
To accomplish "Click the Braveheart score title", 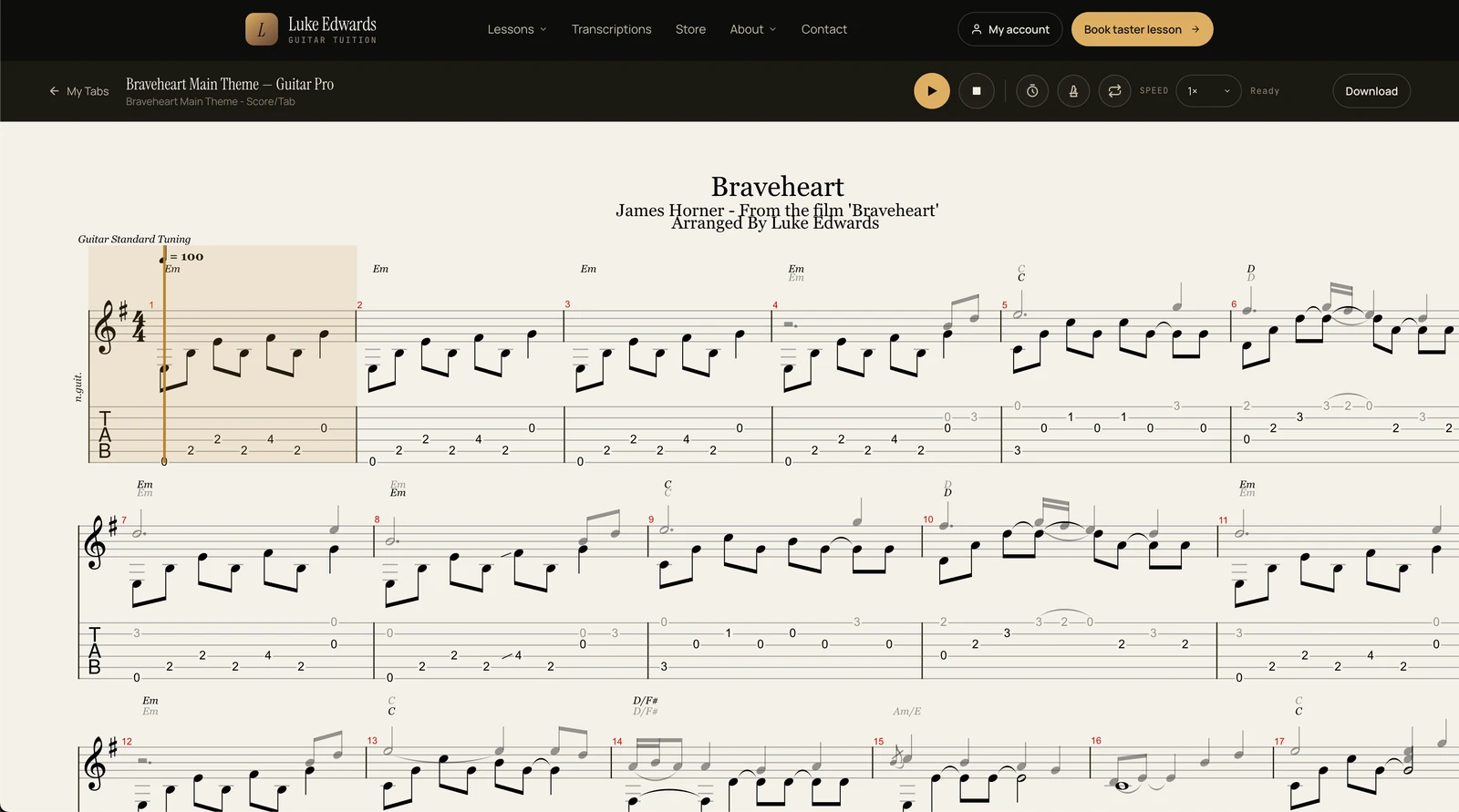I will (778, 187).
